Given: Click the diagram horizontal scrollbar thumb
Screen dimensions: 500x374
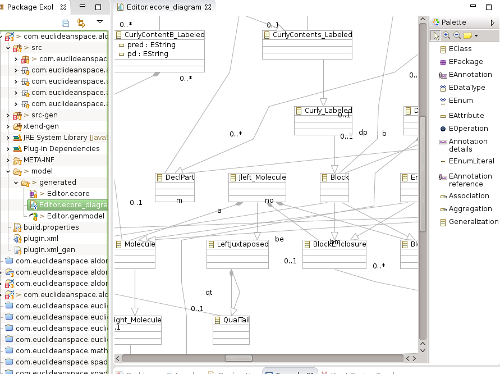Looking at the screenshot, I should pos(239,358).
